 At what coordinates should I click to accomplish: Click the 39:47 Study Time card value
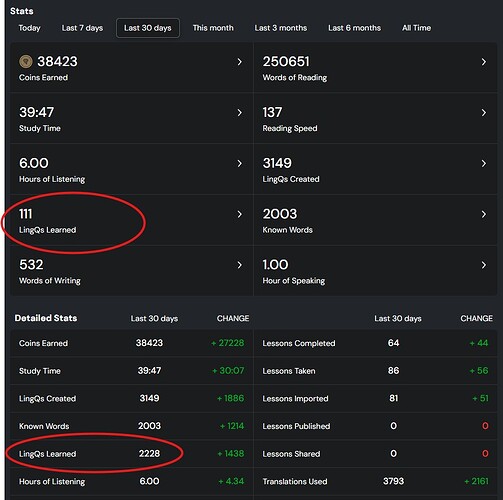tap(36, 112)
